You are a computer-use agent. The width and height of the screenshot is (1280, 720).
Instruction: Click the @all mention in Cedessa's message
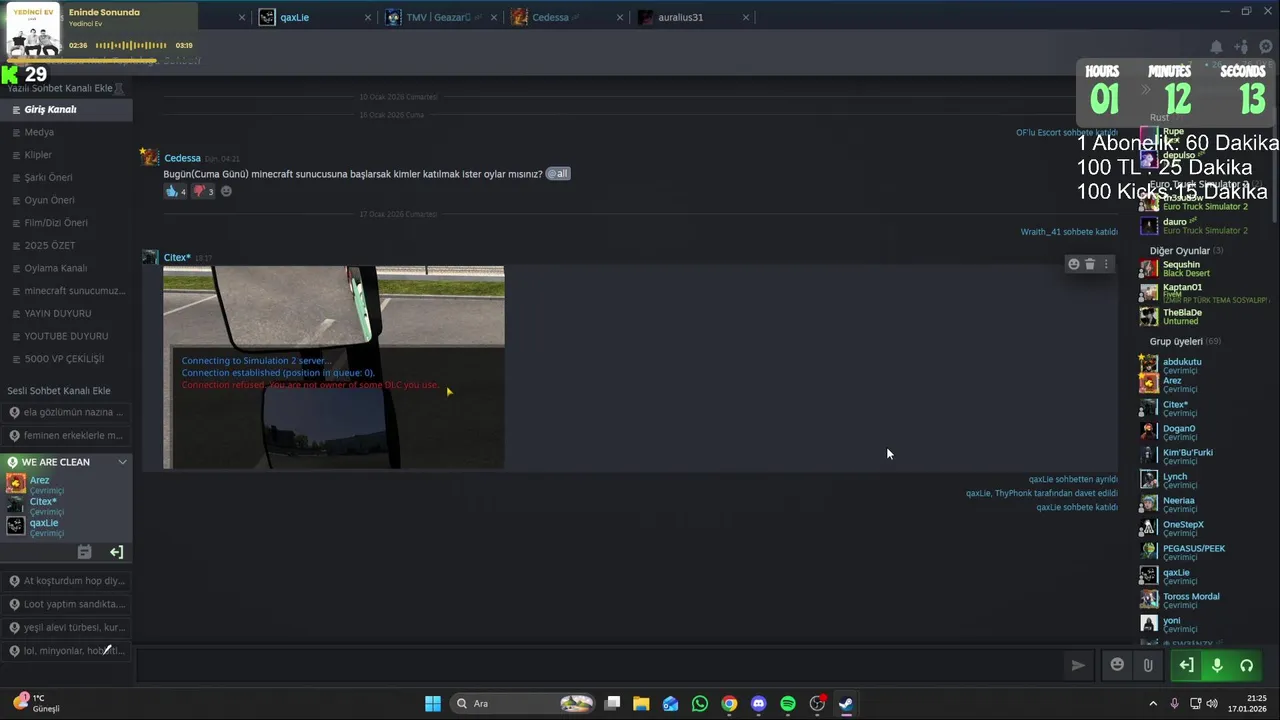click(558, 174)
